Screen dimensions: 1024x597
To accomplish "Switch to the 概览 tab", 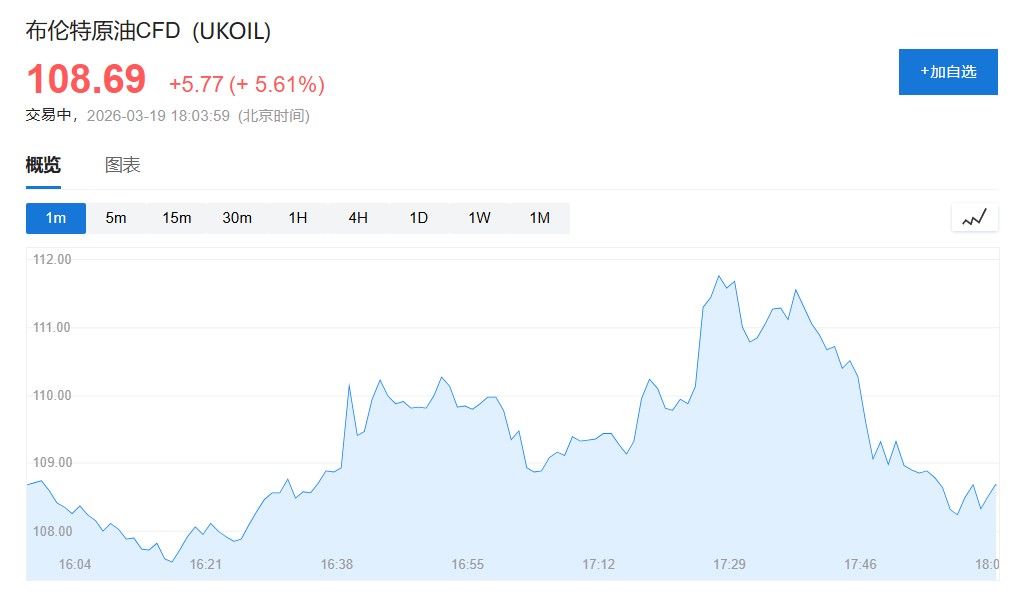I will point(43,165).
